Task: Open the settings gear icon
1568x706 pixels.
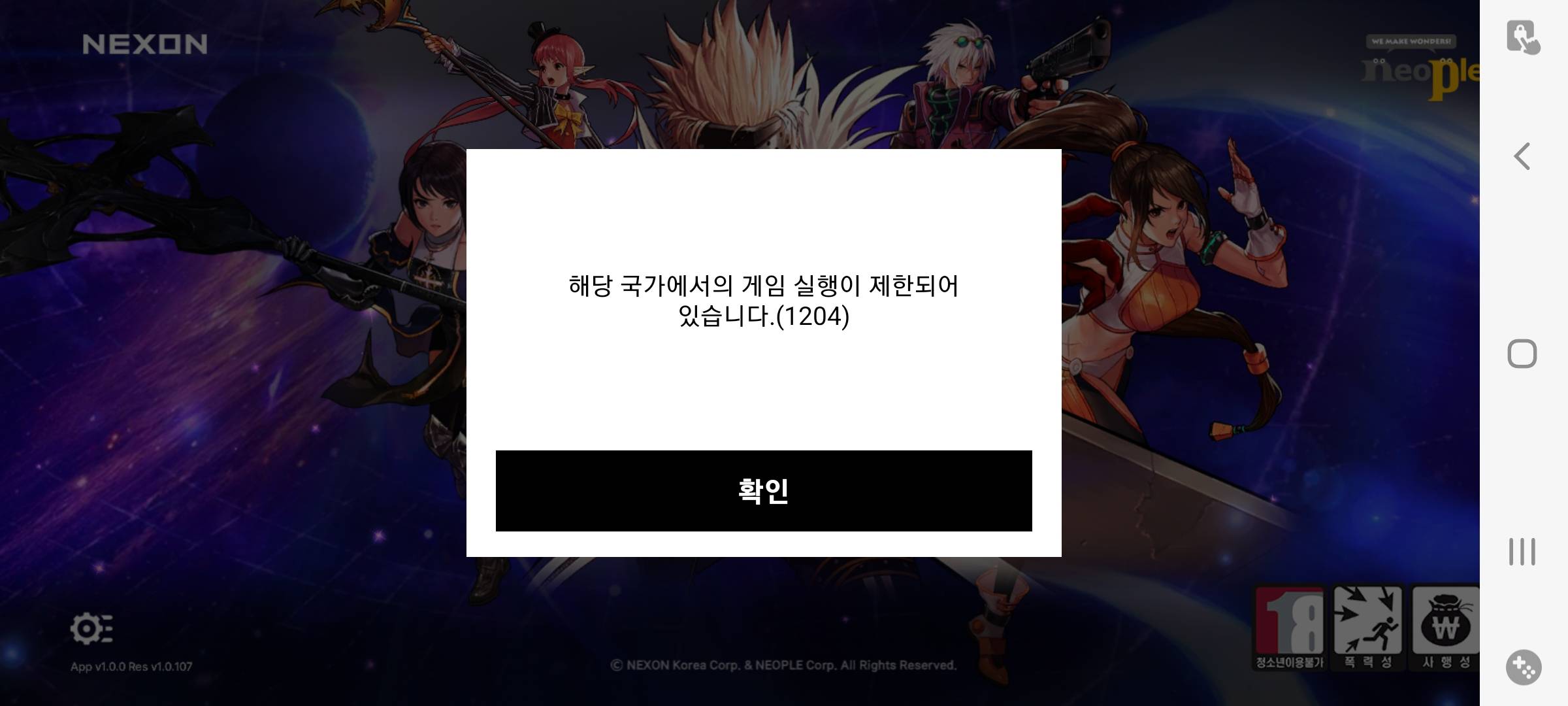Action: click(91, 629)
